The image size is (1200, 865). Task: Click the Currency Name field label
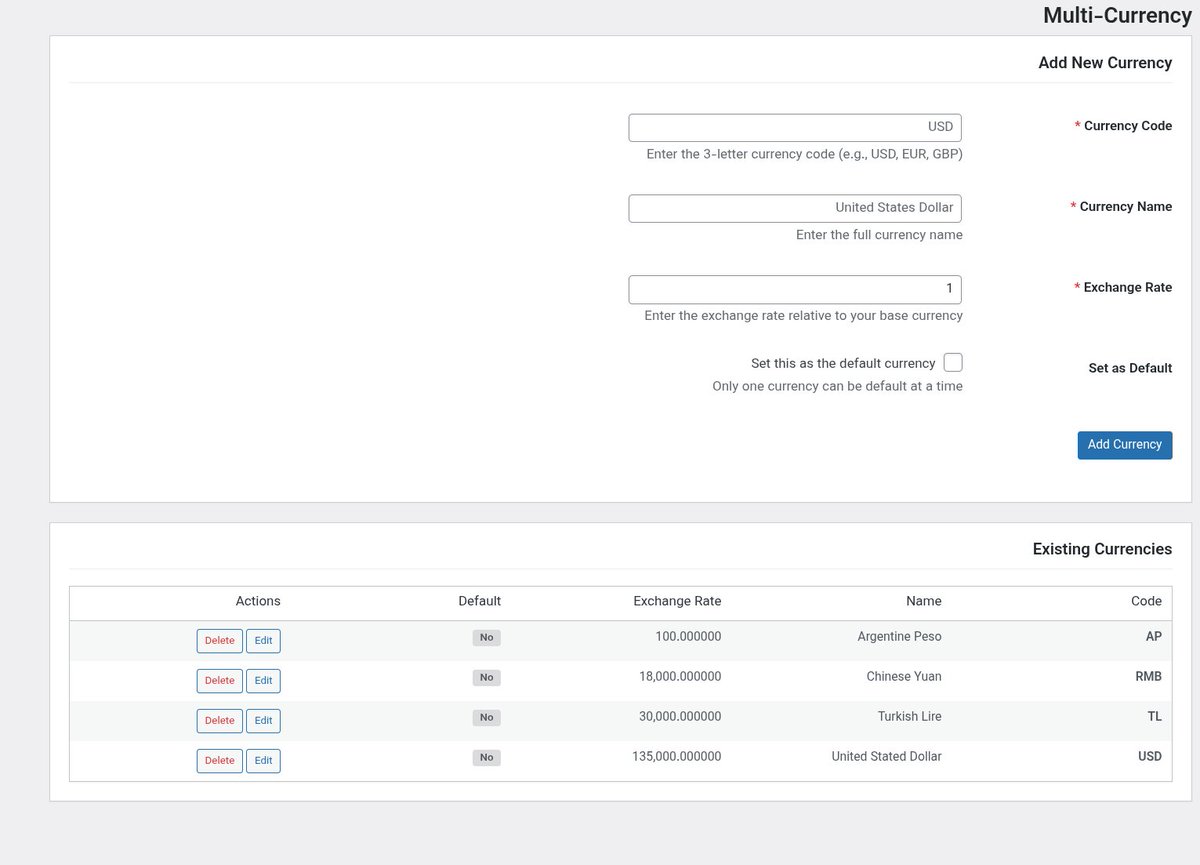(x=1126, y=207)
